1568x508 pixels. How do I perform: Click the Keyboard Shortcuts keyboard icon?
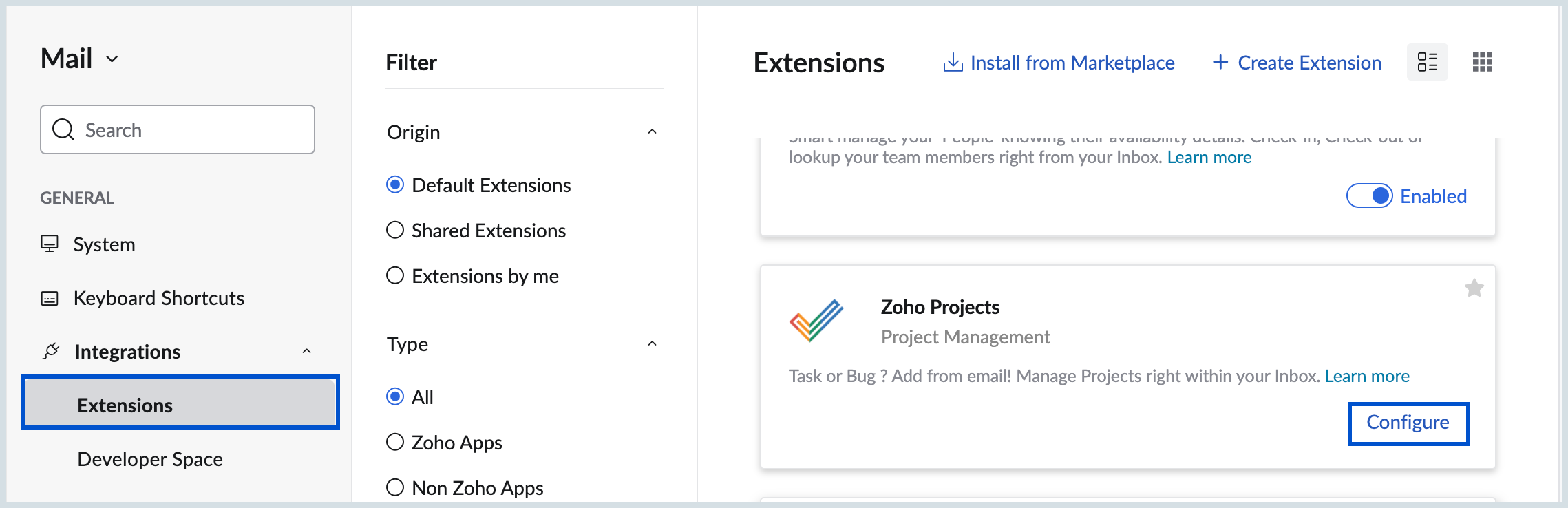pyautogui.click(x=50, y=298)
